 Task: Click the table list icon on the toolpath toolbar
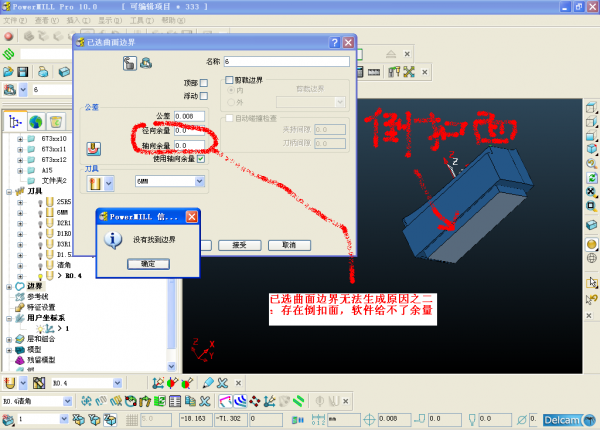175,401
